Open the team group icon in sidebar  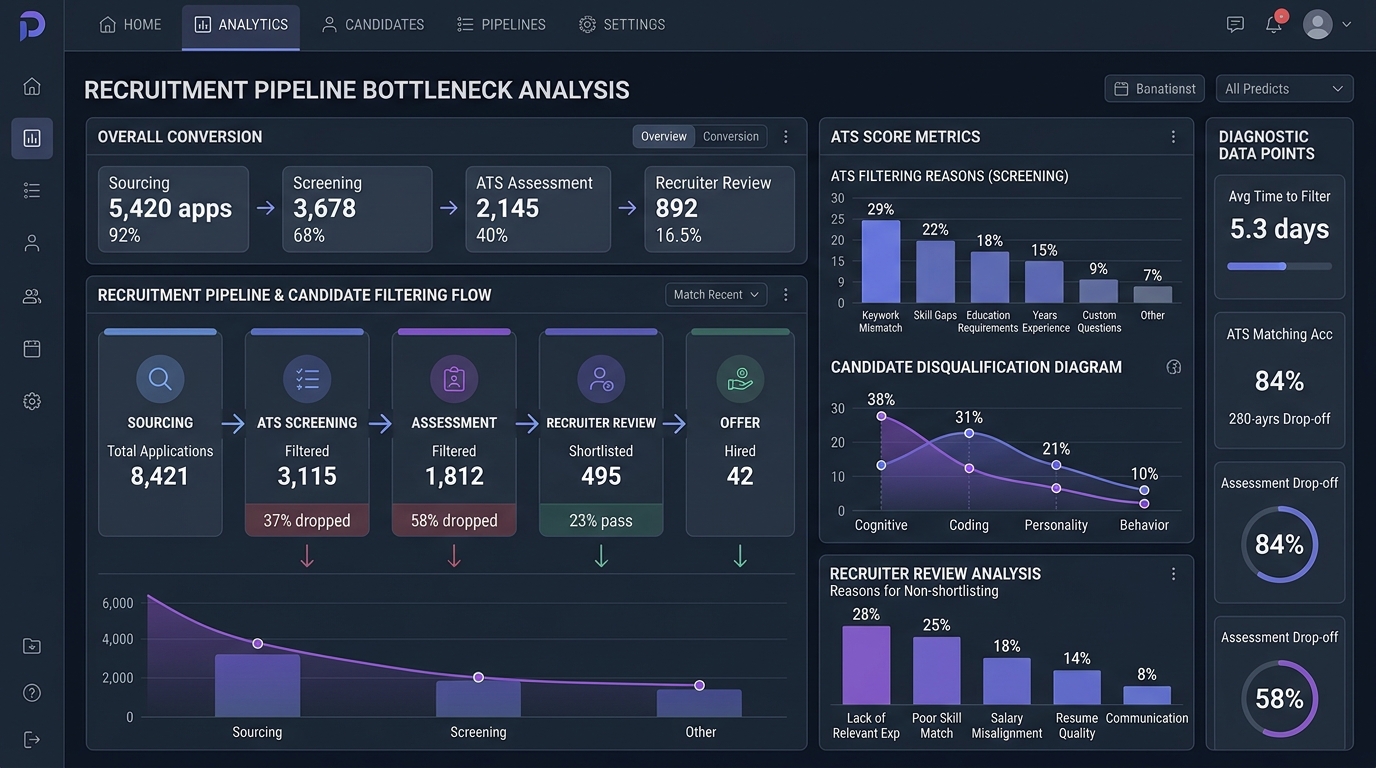32,296
